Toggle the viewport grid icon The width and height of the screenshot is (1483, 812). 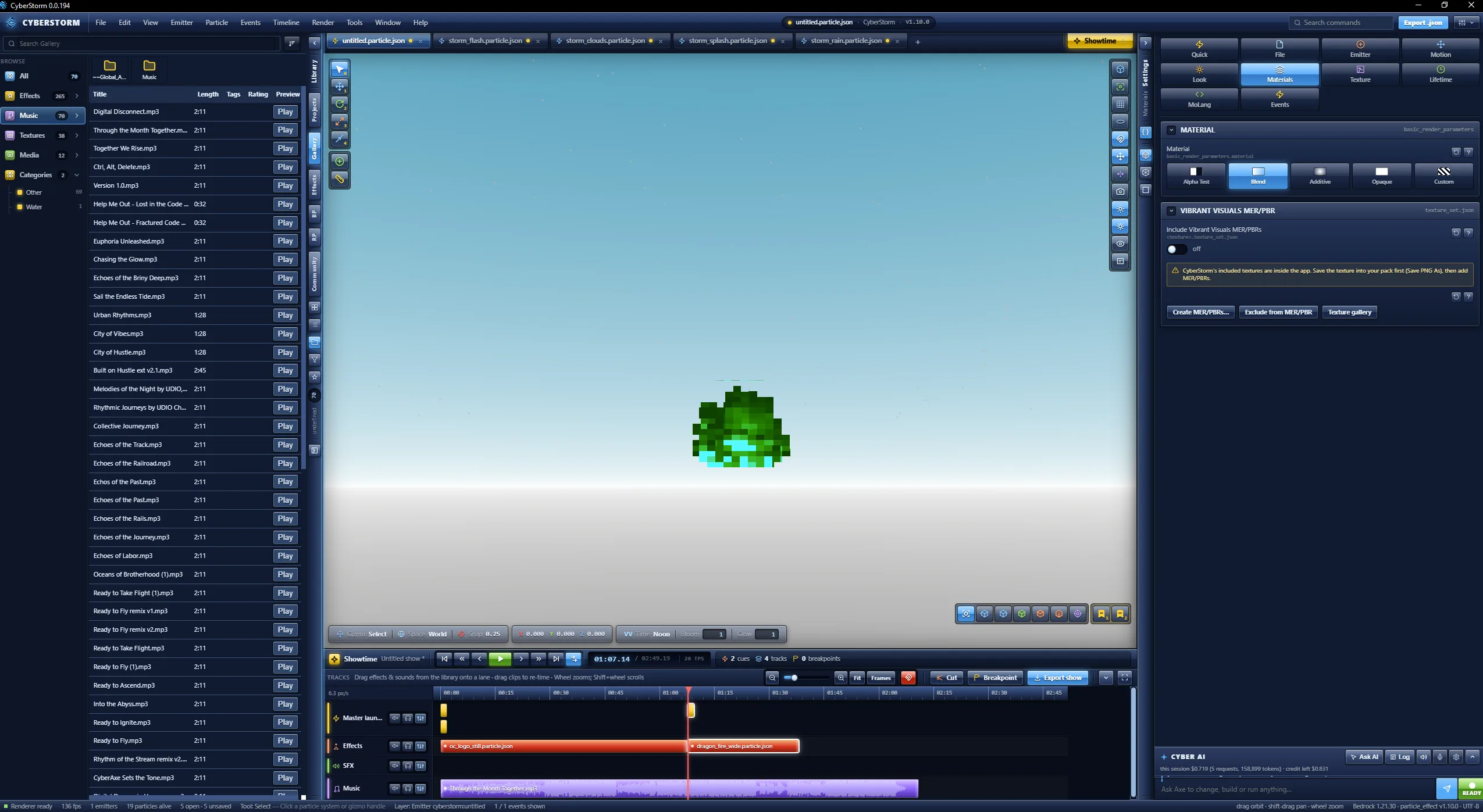(x=1120, y=104)
